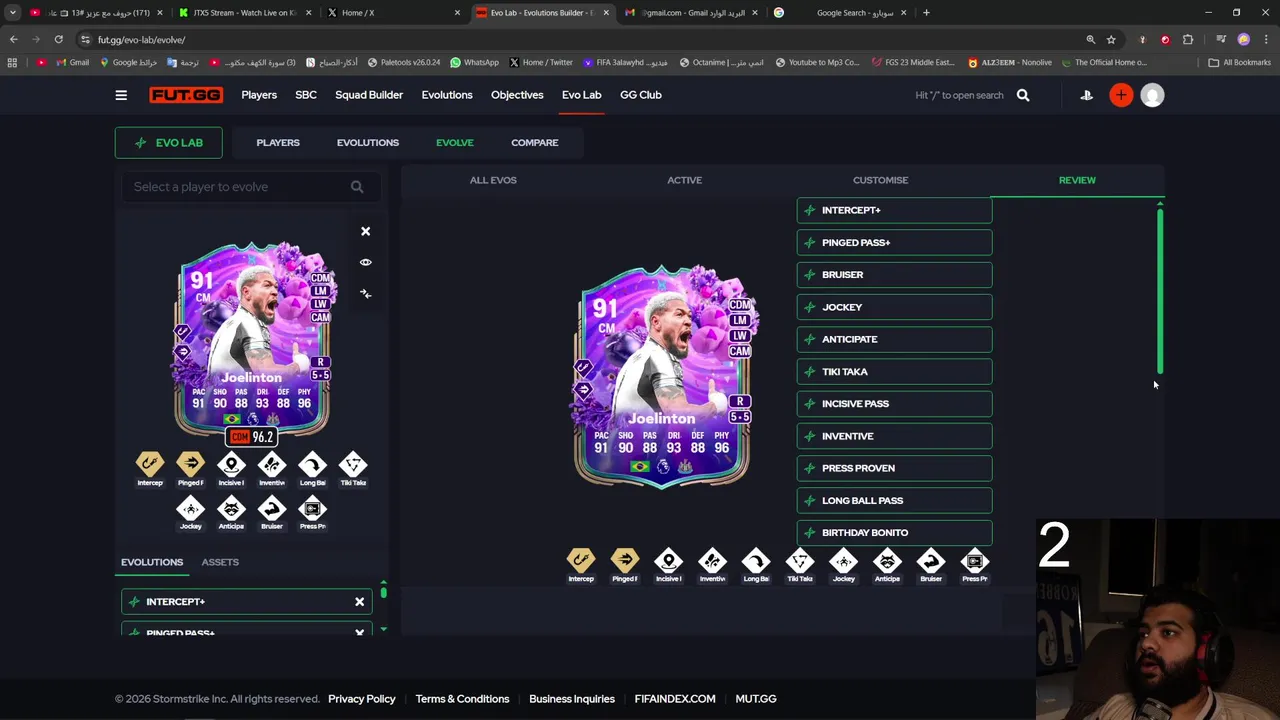Open the Chrome apps grid in bookmarks bar
Screen dimensions: 1280x720
point(12,62)
